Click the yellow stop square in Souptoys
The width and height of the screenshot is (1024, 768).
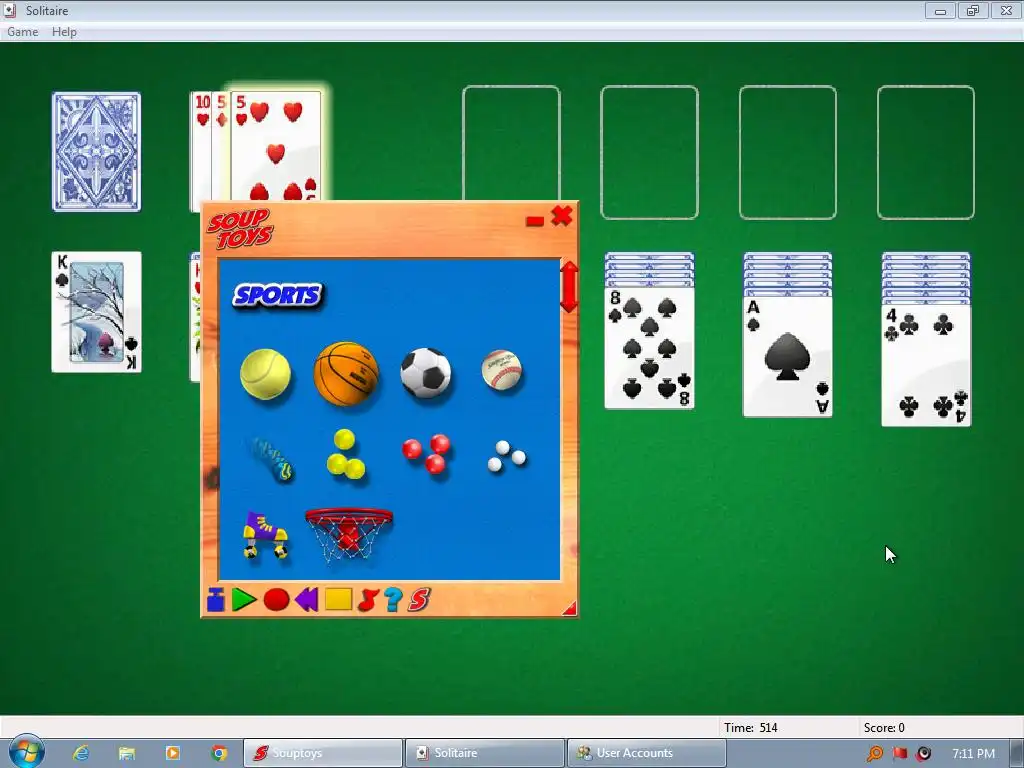(338, 599)
